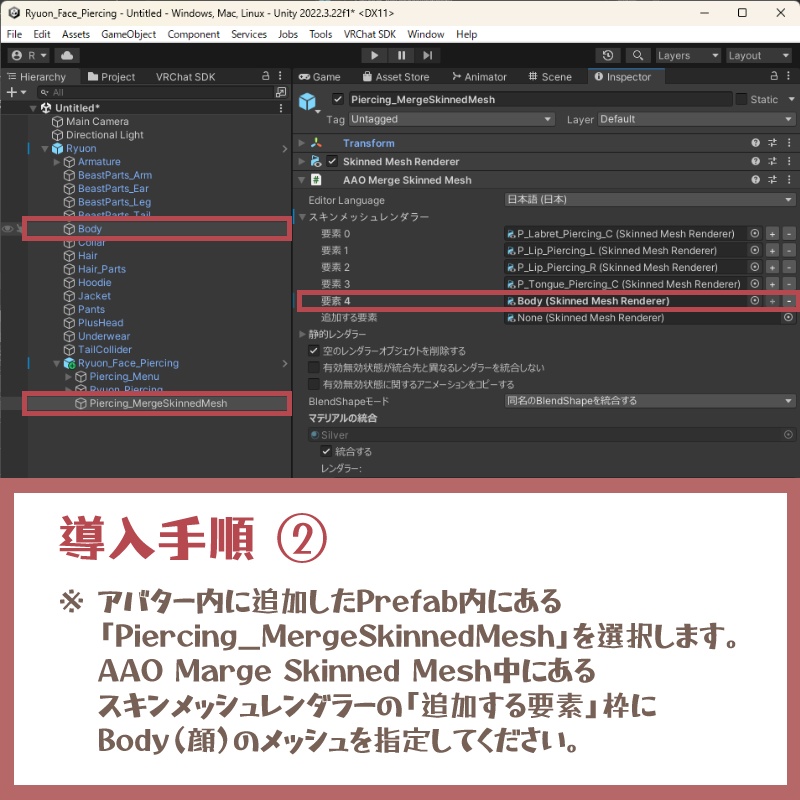Open the account dropdown

click(30, 55)
